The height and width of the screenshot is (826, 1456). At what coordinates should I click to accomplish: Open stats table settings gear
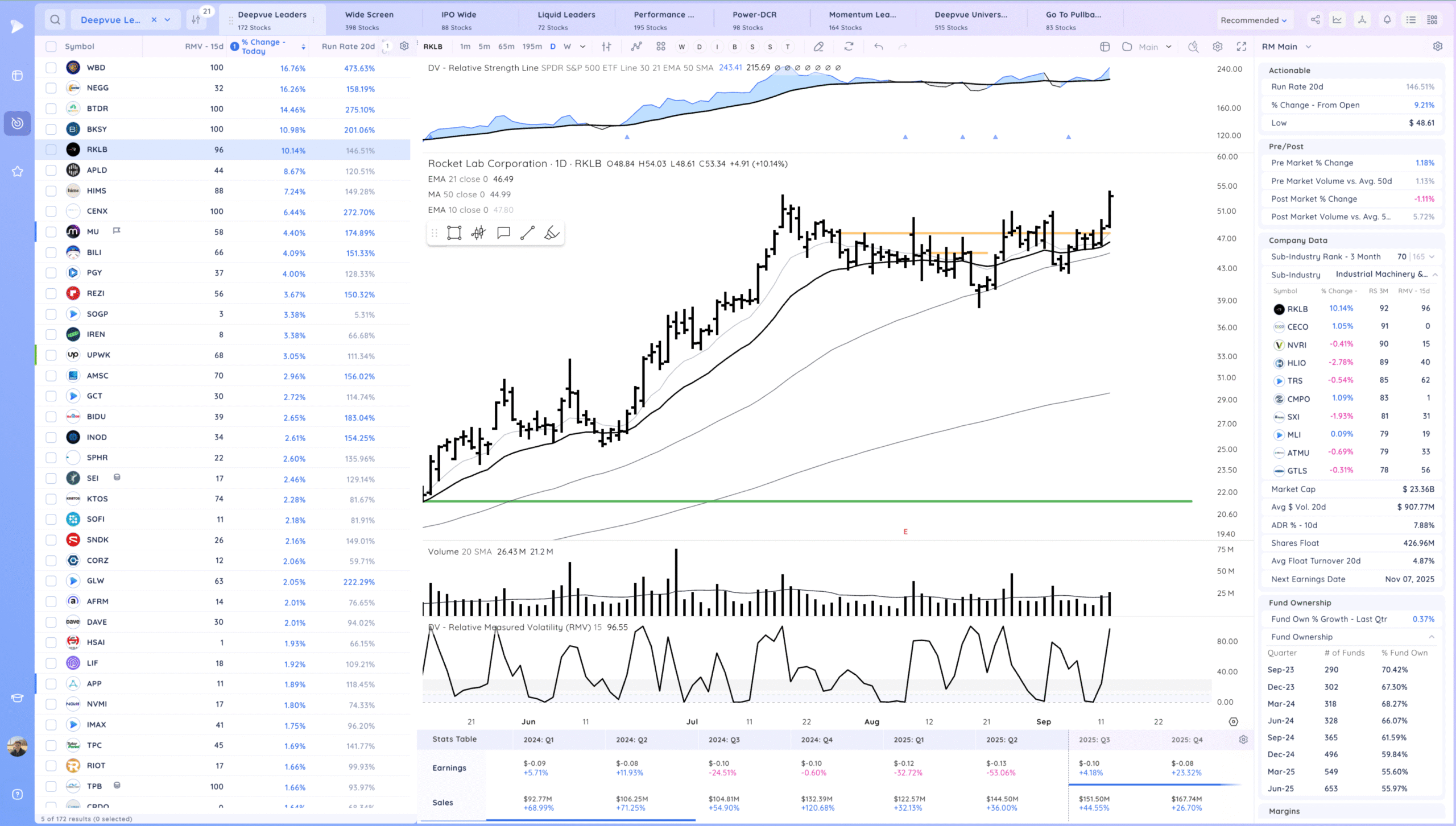[1243, 740]
